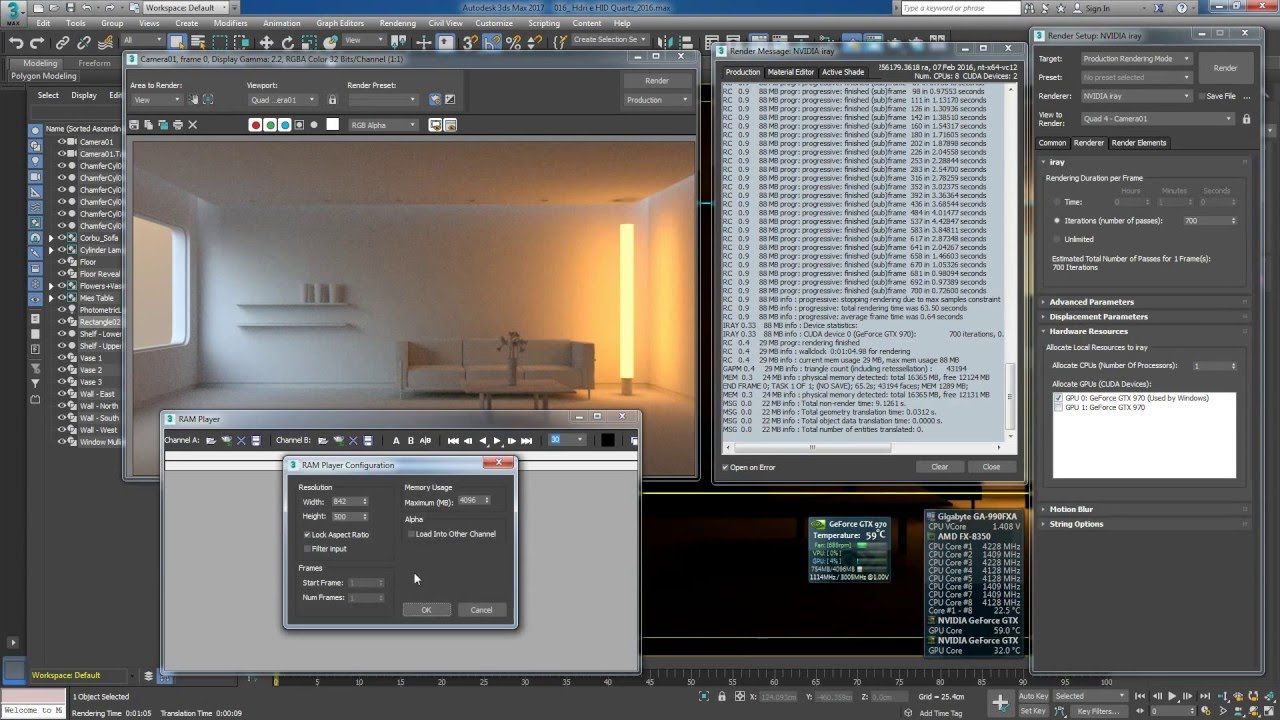Click the Render button in Render Setup

(1225, 68)
